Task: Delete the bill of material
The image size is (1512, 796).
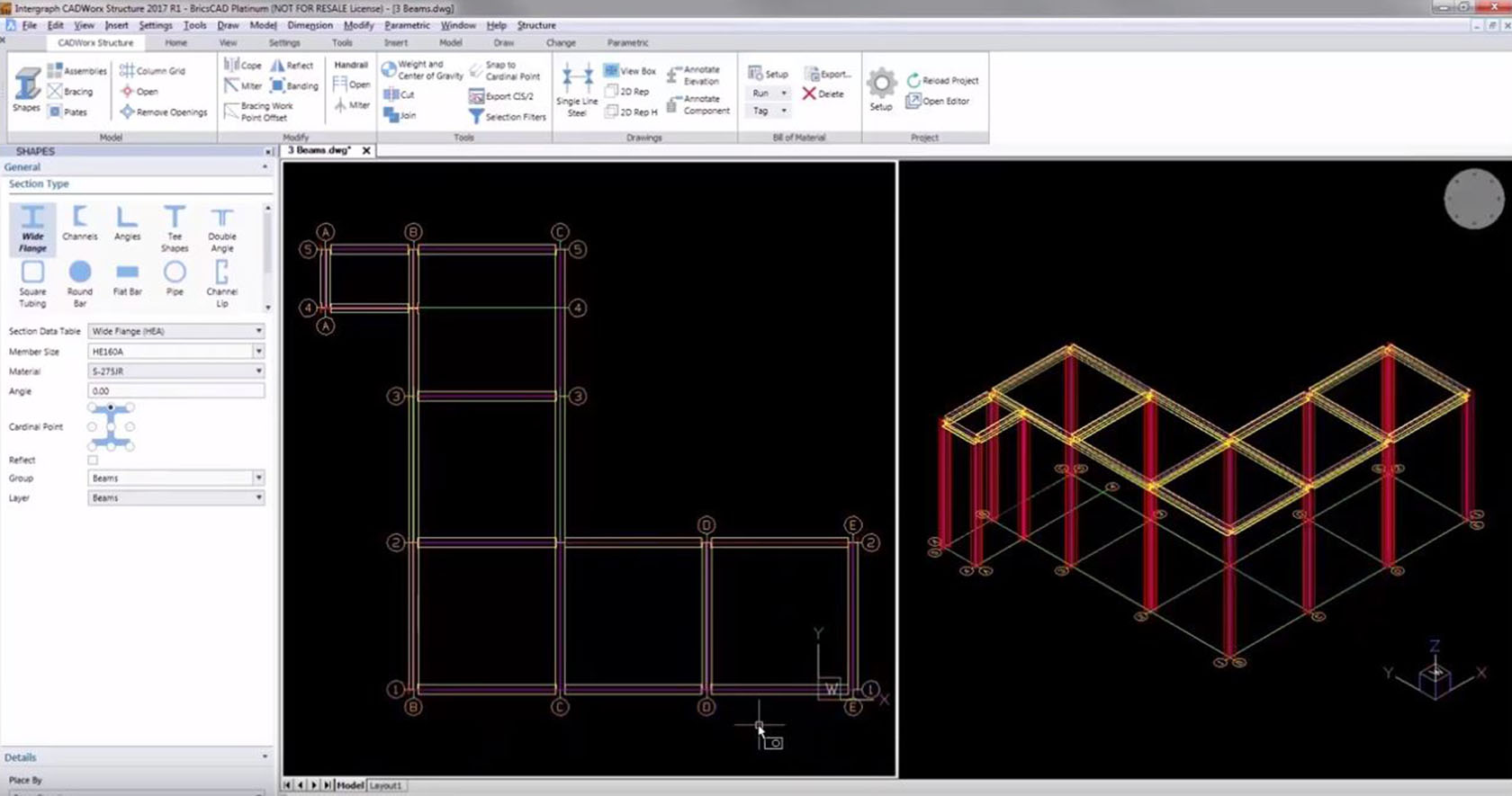Action: tap(823, 94)
